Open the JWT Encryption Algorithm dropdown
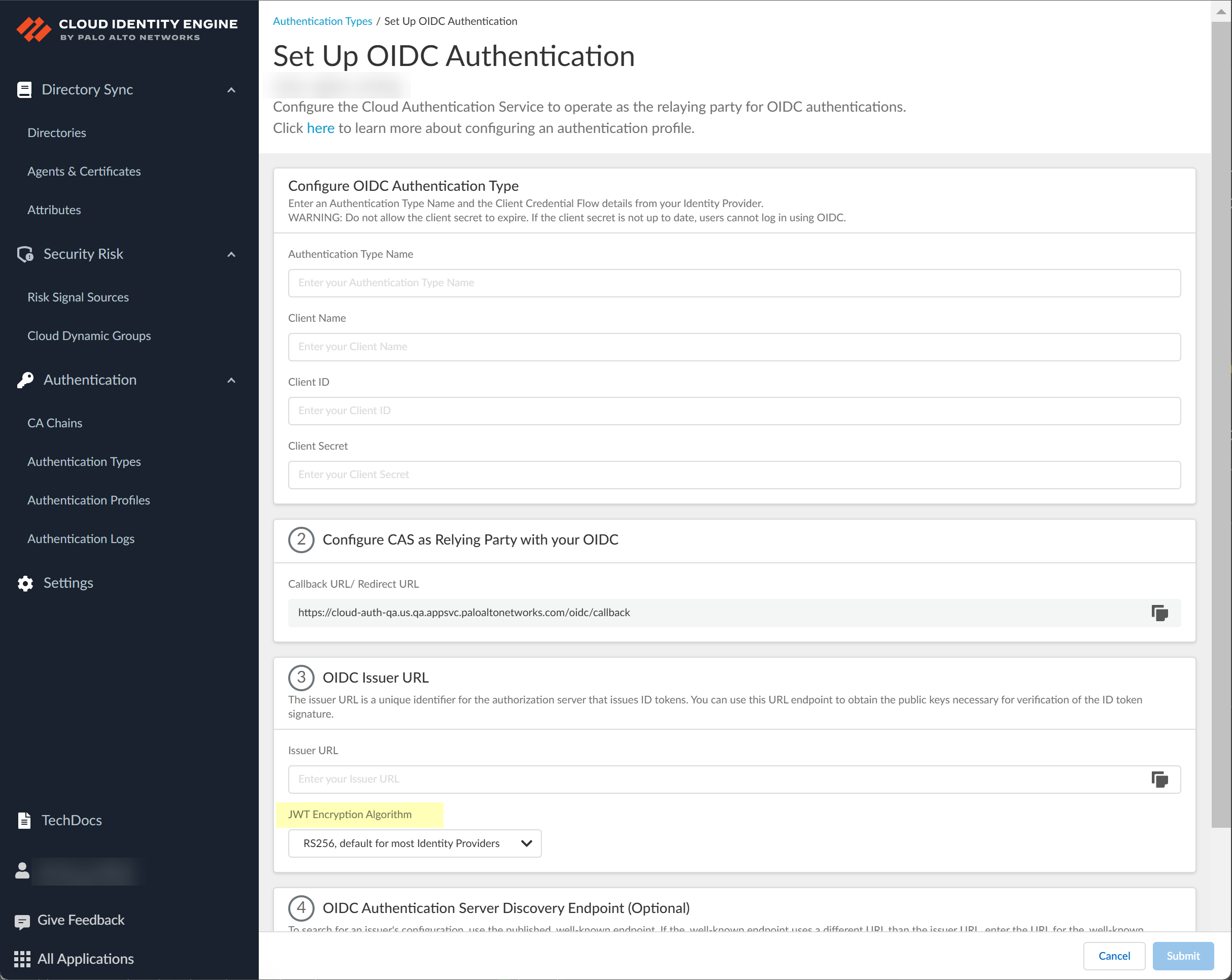 pos(414,843)
